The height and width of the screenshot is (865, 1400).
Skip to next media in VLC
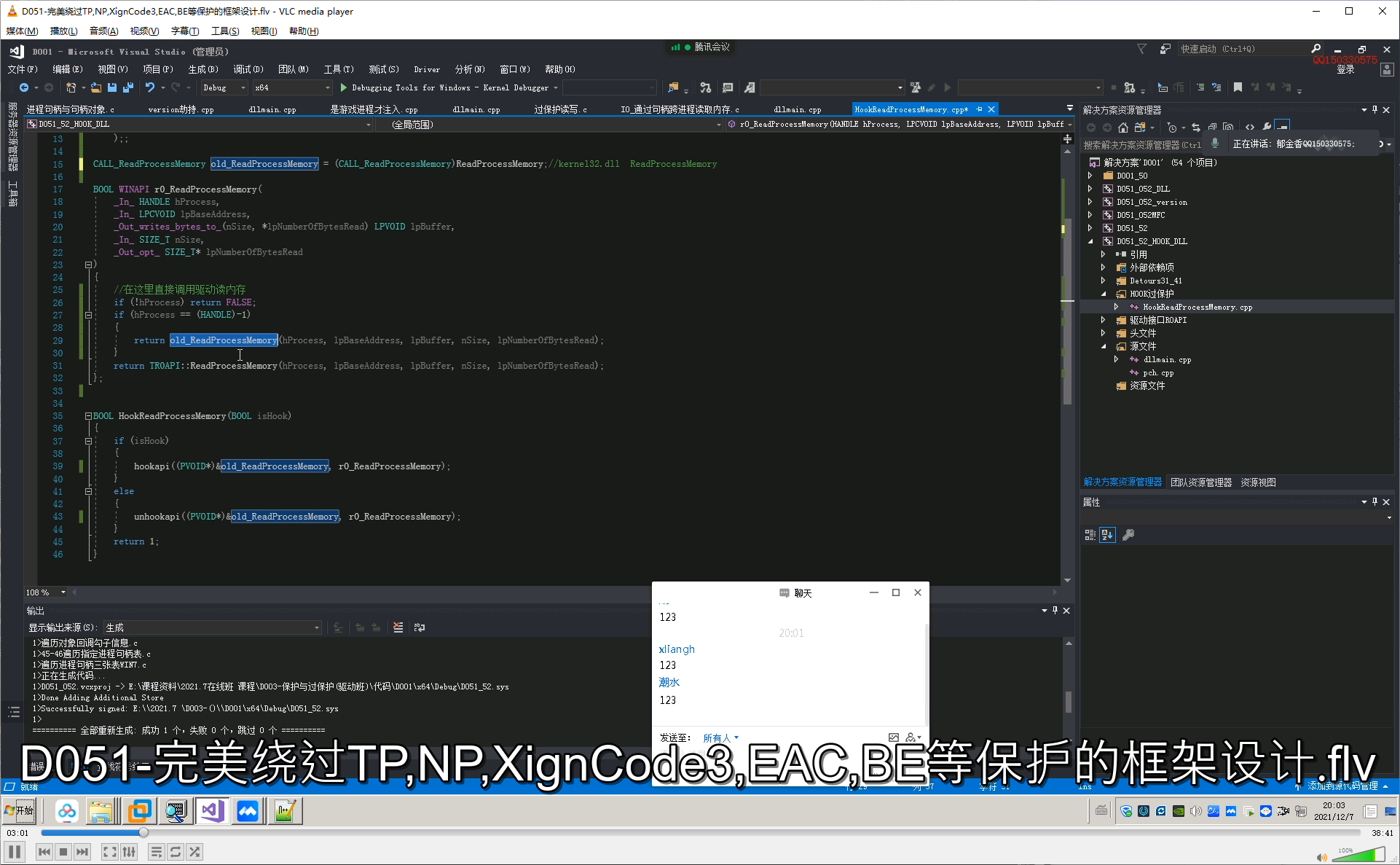click(x=82, y=851)
